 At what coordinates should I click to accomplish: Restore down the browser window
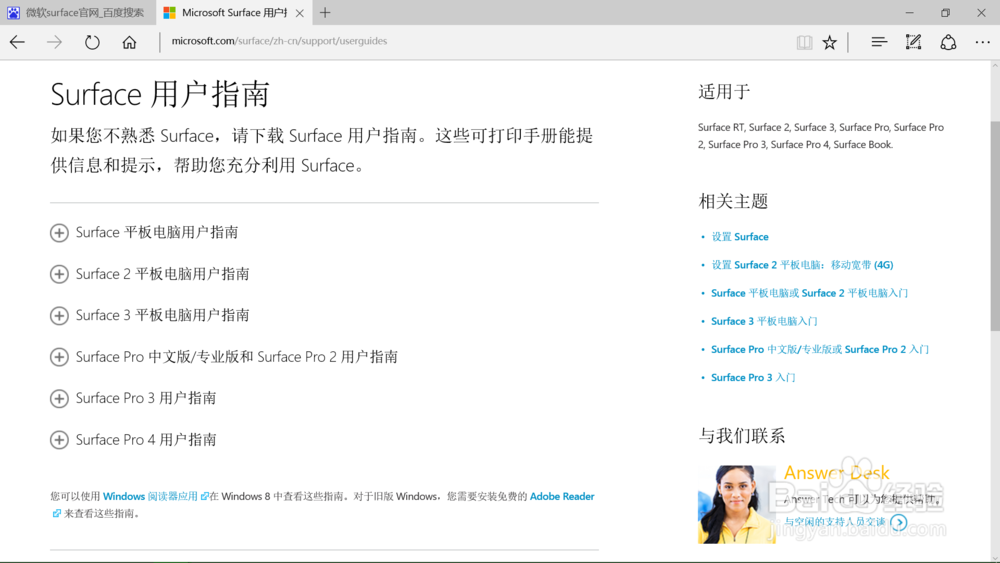tap(945, 12)
